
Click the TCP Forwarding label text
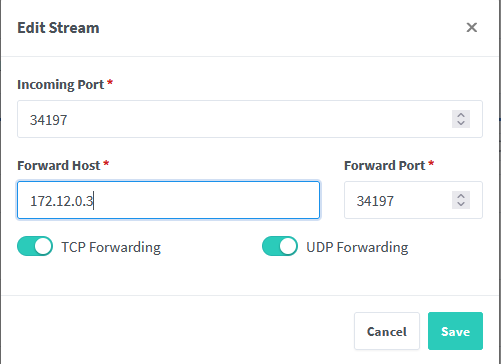click(x=111, y=247)
